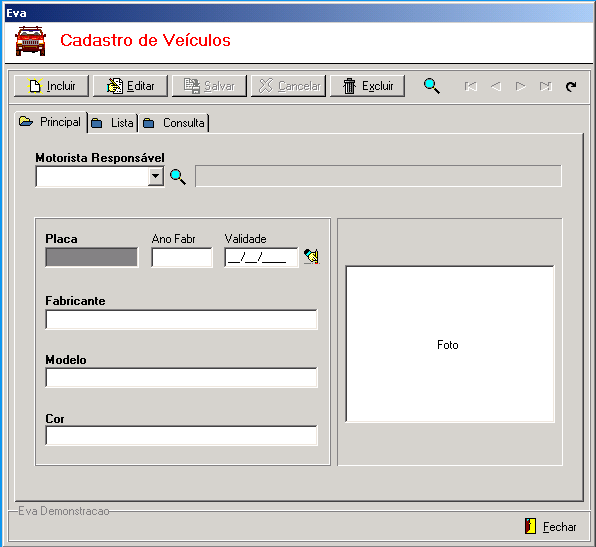The image size is (596, 547).
Task: Click the Cor text field
Action: [181, 436]
